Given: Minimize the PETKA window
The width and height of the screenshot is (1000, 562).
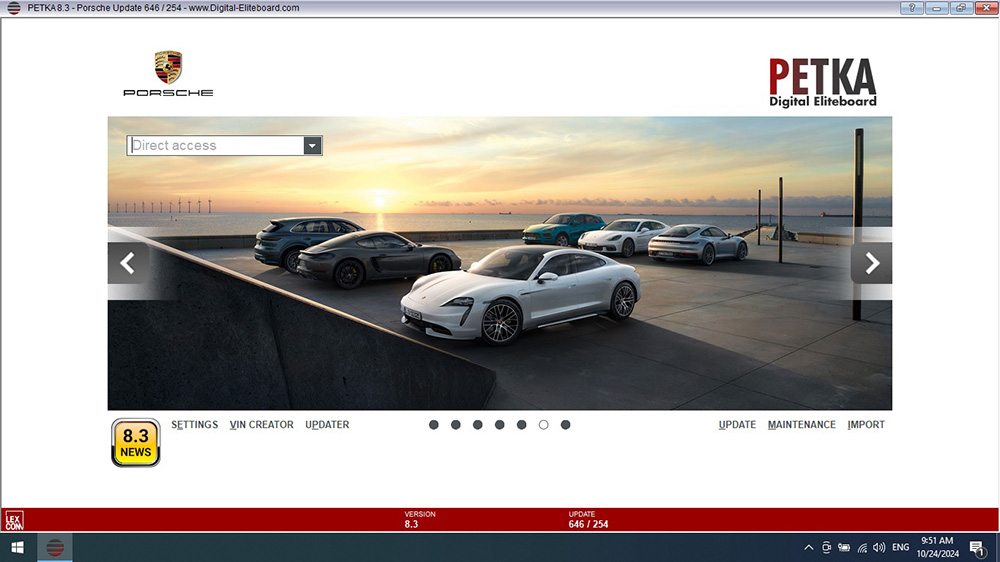Looking at the screenshot, I should coord(936,8).
